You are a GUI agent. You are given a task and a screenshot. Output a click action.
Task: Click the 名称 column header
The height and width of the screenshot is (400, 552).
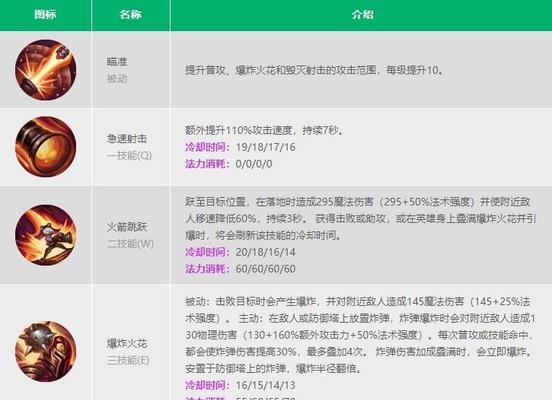pyautogui.click(x=130, y=14)
